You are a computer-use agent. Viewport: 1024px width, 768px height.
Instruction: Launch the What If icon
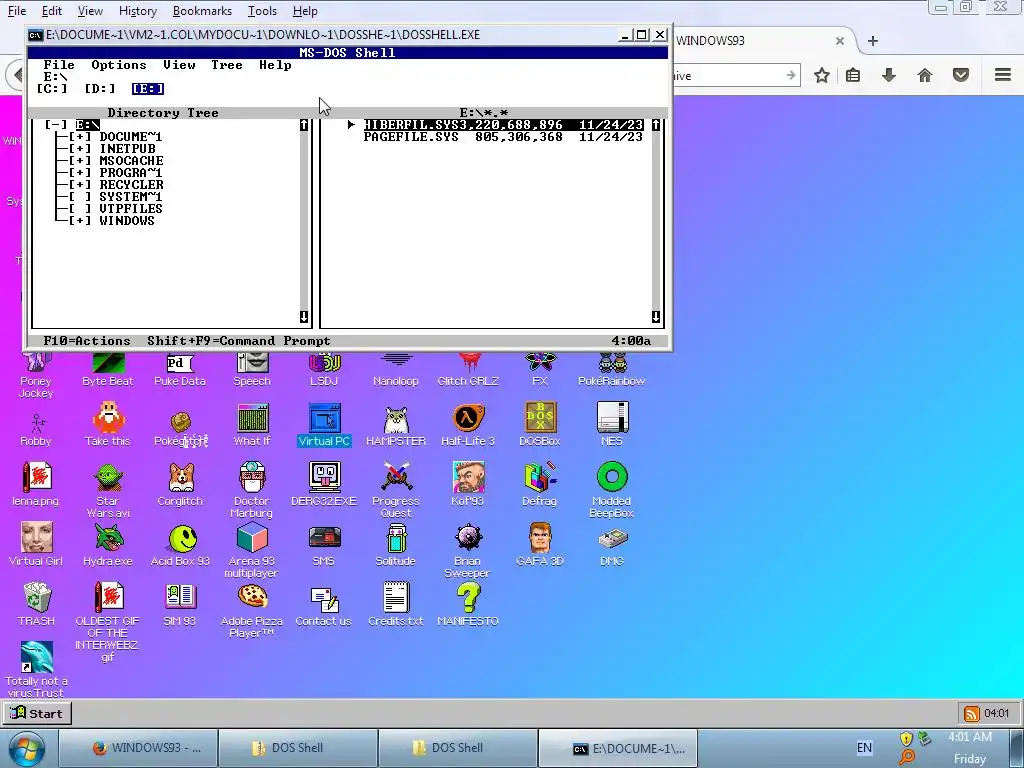tap(251, 424)
